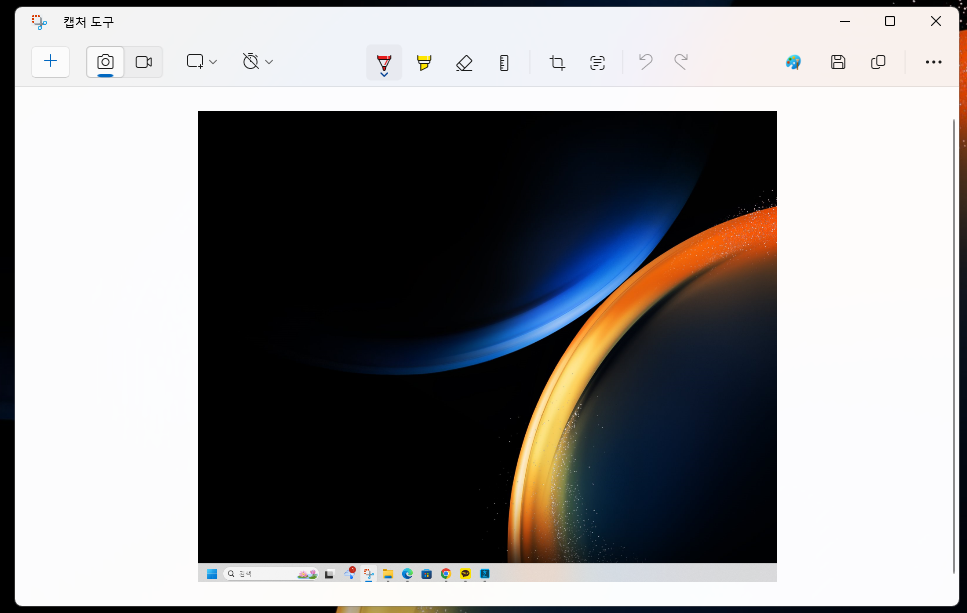Switch to the video recording mode
Viewport: 967px width, 613px height.
tap(144, 62)
